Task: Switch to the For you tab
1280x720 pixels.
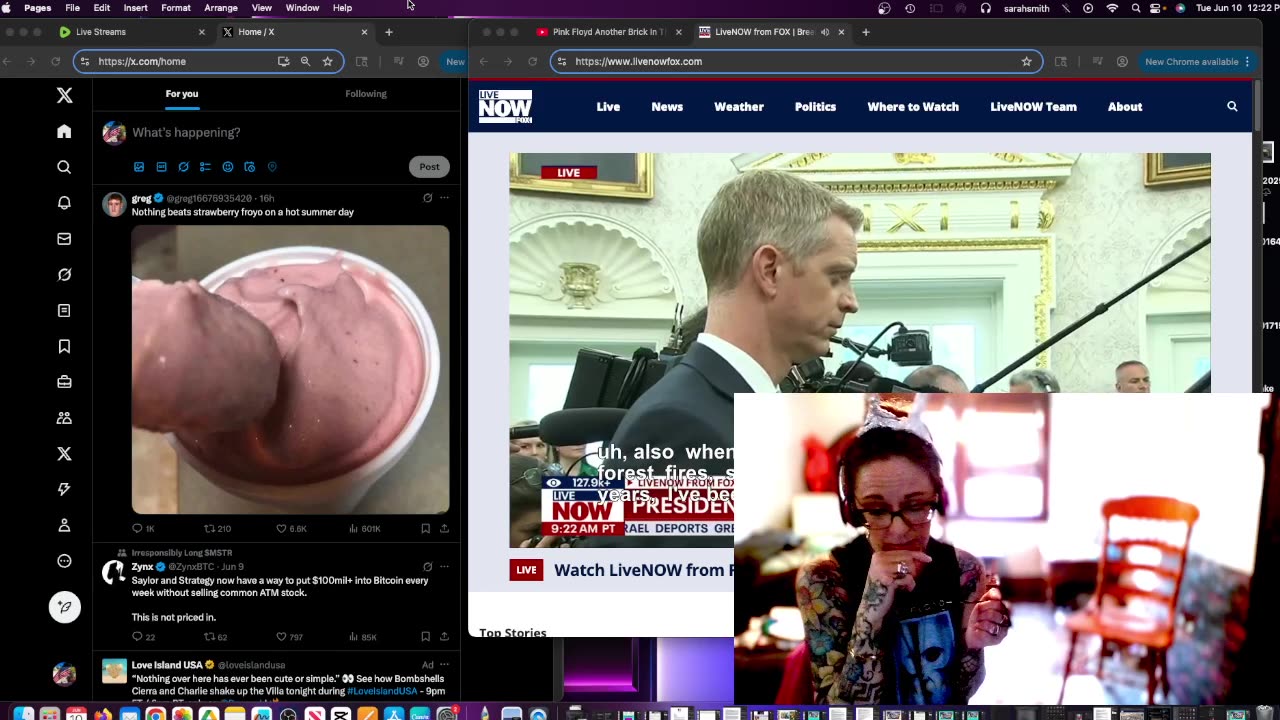Action: click(x=182, y=94)
